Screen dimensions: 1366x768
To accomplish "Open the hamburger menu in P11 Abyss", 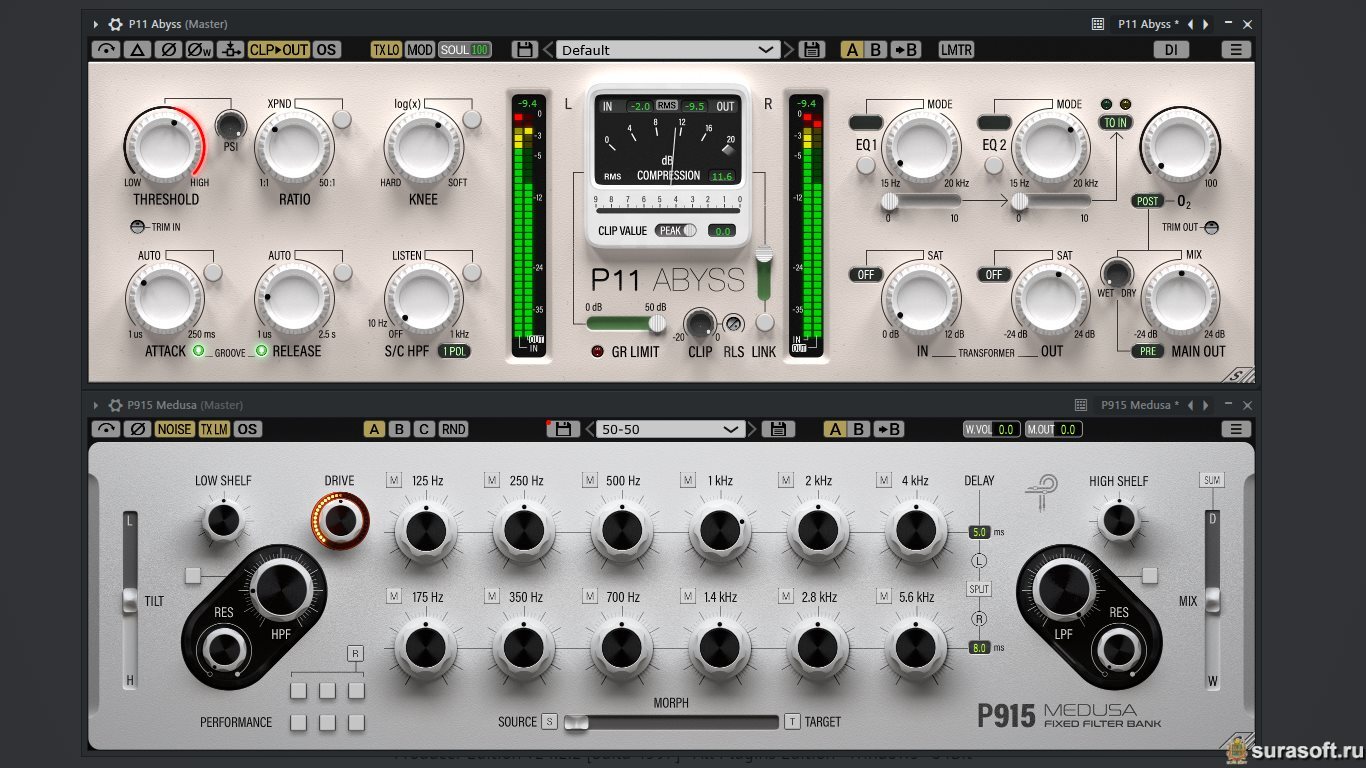I will (1236, 50).
